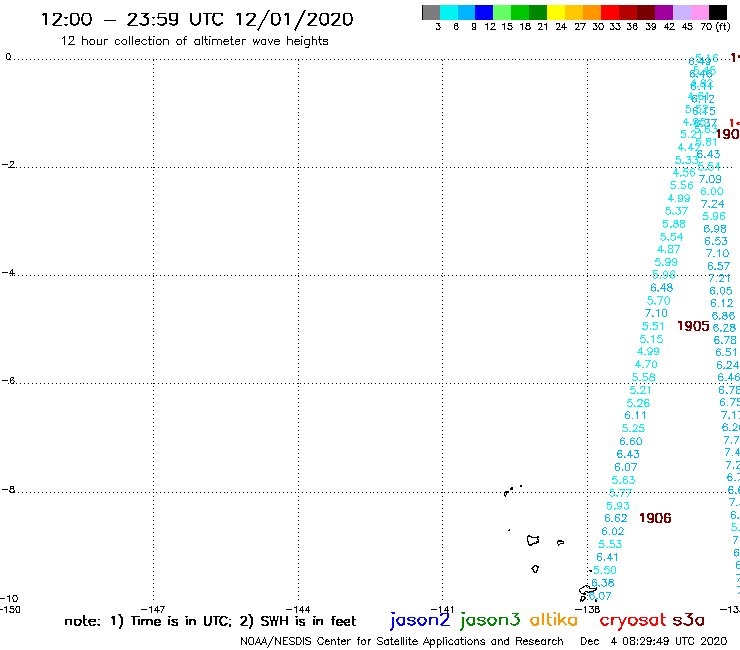Click the '1906' track time marker
The image size is (740, 650).
pos(655,518)
